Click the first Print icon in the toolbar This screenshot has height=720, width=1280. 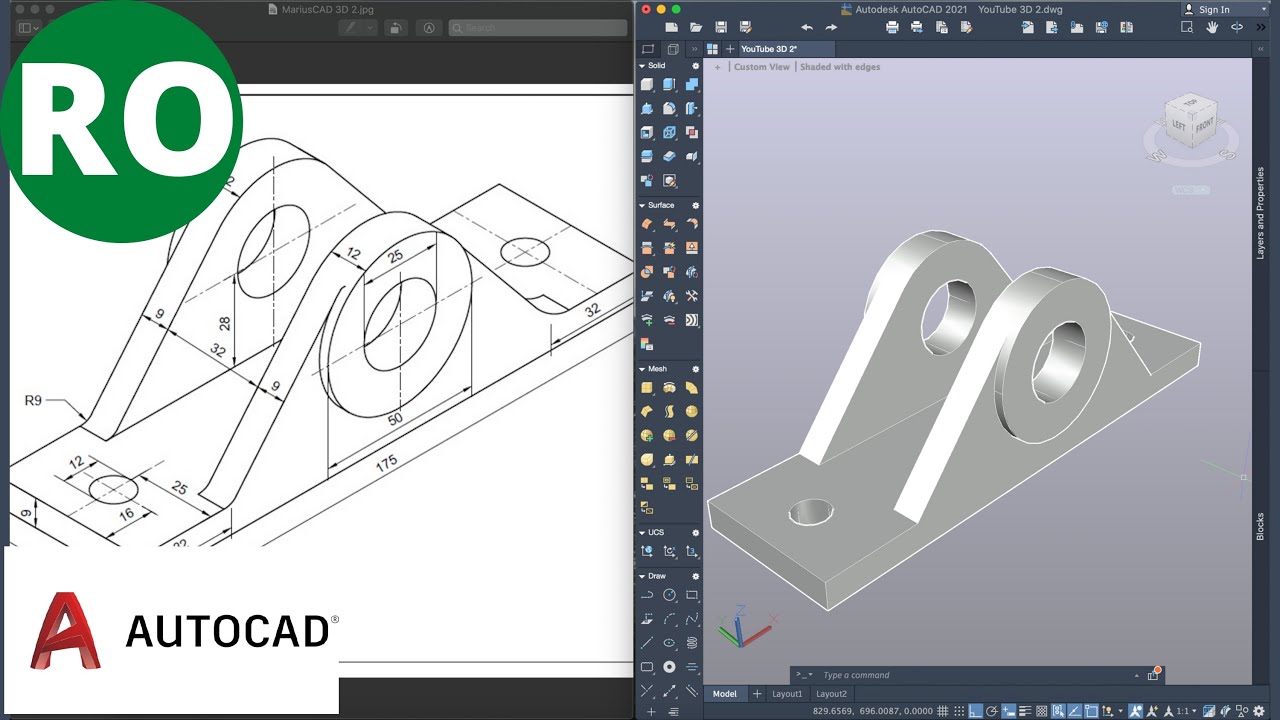click(892, 27)
